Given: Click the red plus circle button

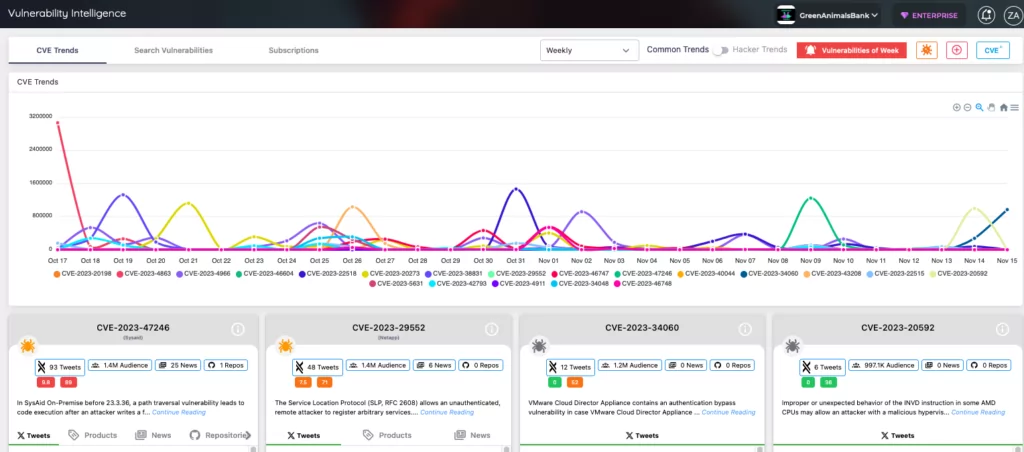Looking at the screenshot, I should pos(957,50).
